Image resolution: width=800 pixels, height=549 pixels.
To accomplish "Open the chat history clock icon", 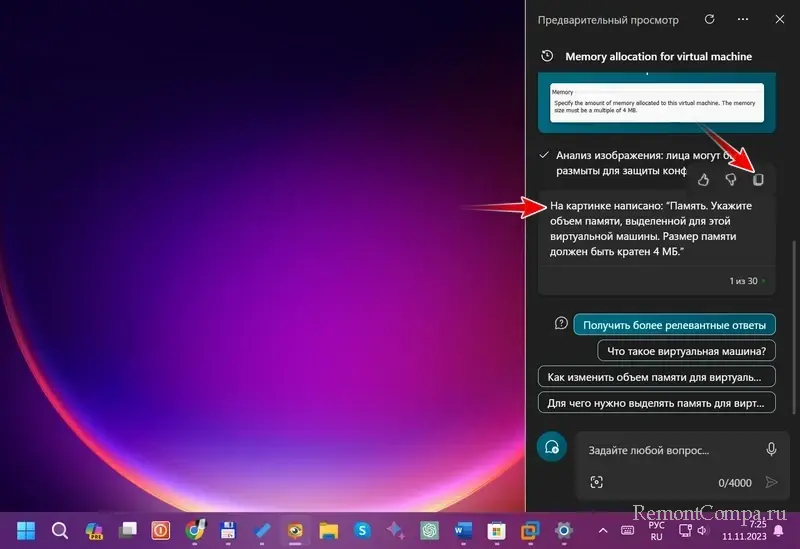I will point(546,57).
